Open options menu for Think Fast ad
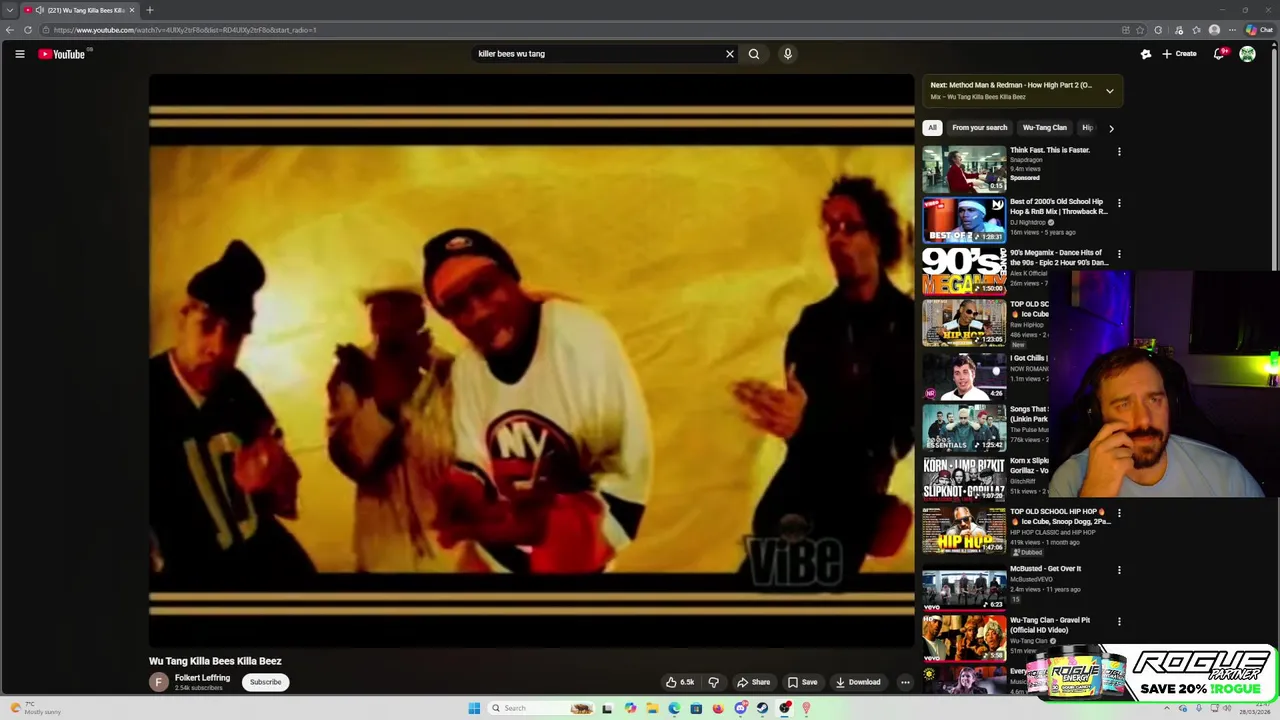1280x720 pixels. [1119, 152]
